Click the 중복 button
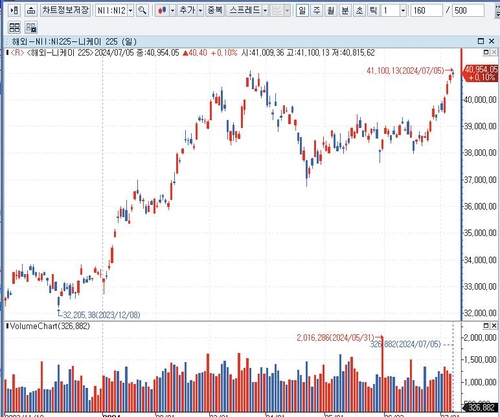500x417 pixels. pyautogui.click(x=215, y=11)
